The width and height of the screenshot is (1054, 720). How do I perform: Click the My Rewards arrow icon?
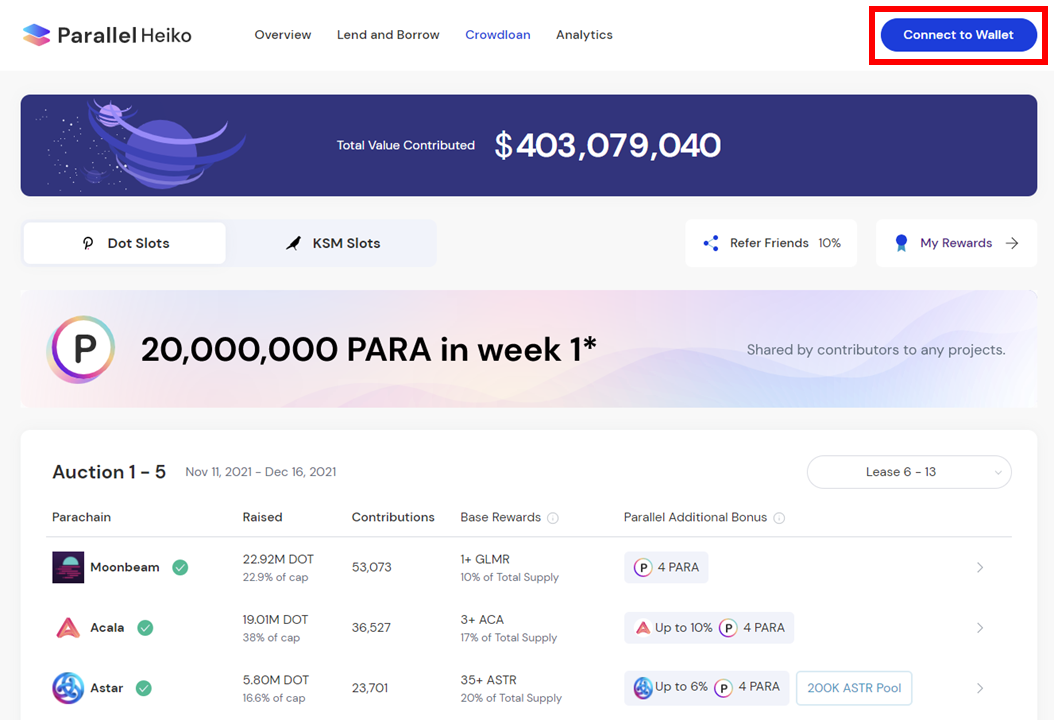(1012, 243)
